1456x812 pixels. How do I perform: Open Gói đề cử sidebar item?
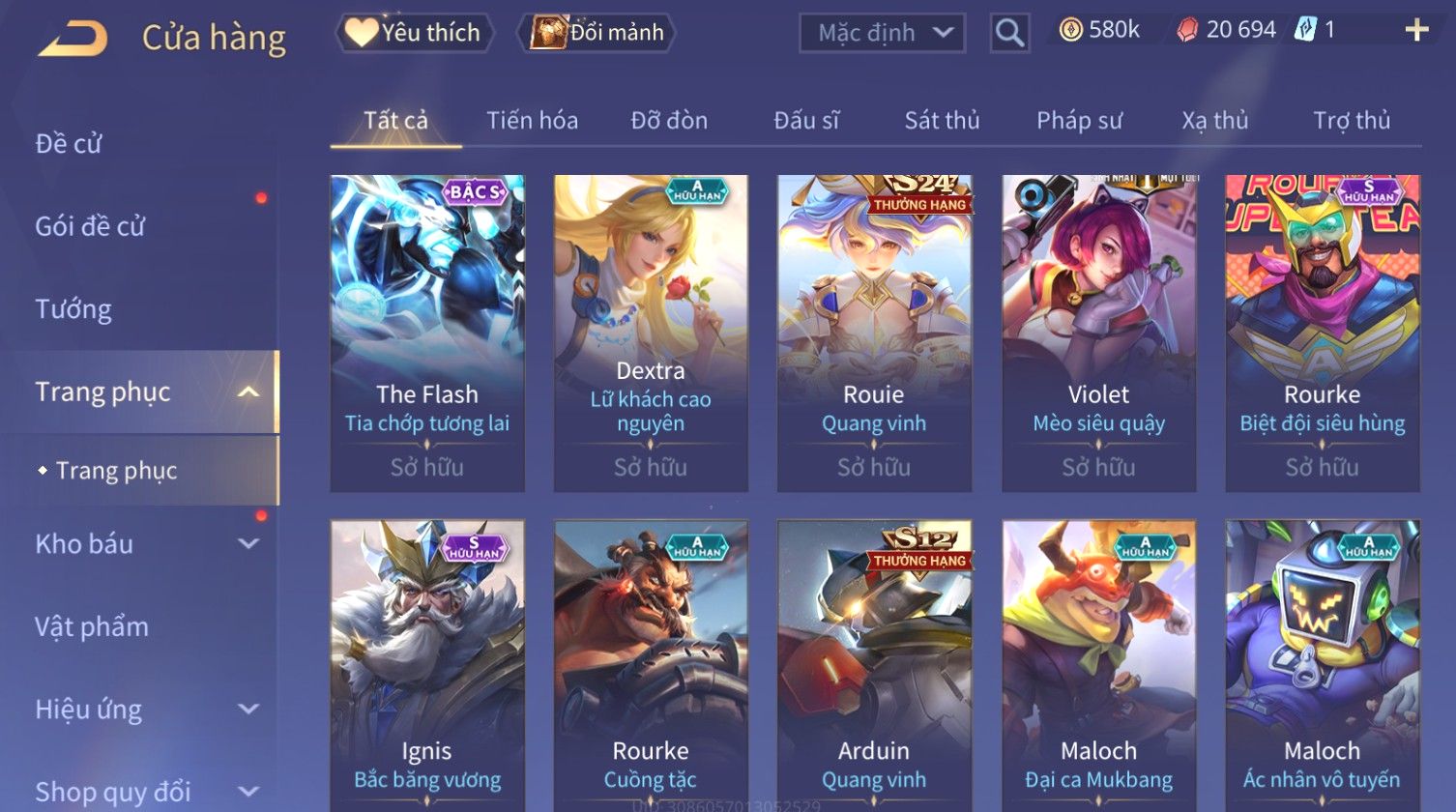pos(90,226)
